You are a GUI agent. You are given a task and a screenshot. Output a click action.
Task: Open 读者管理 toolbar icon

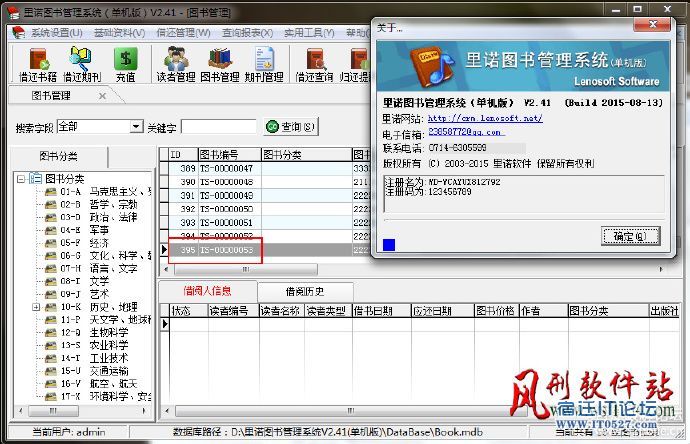click(x=176, y=65)
